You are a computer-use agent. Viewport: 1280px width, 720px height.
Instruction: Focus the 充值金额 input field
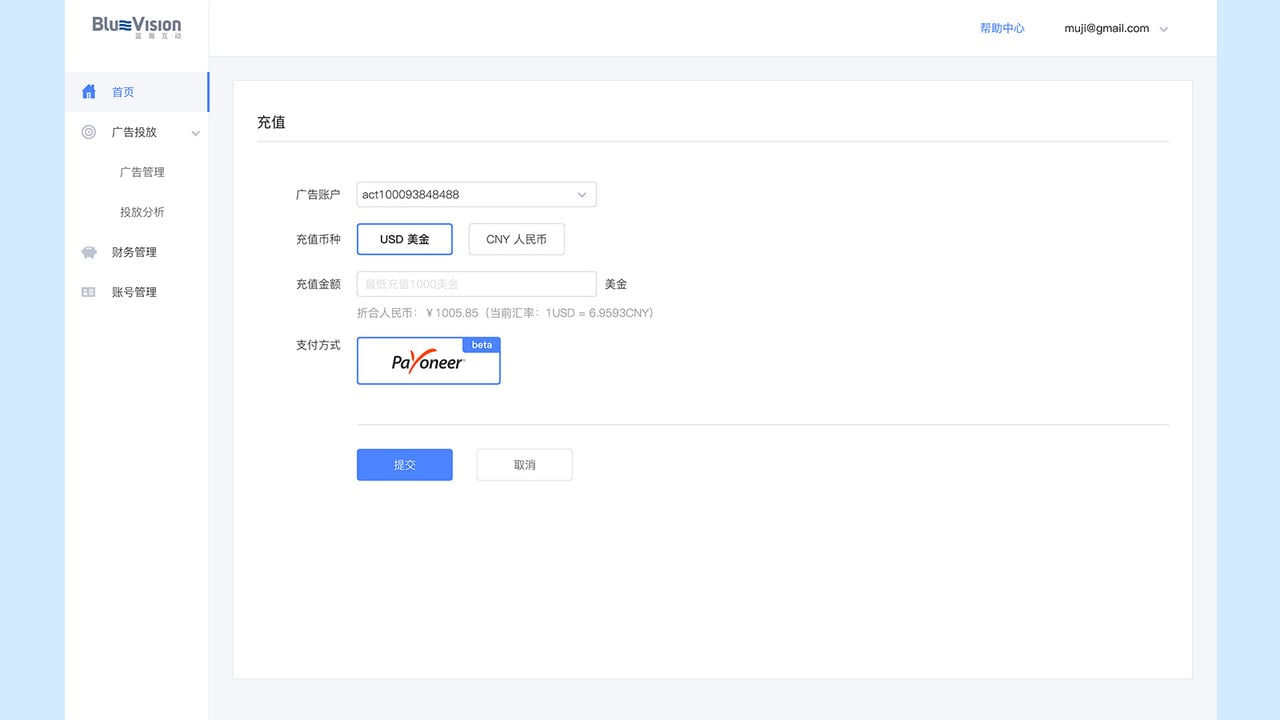coord(476,284)
